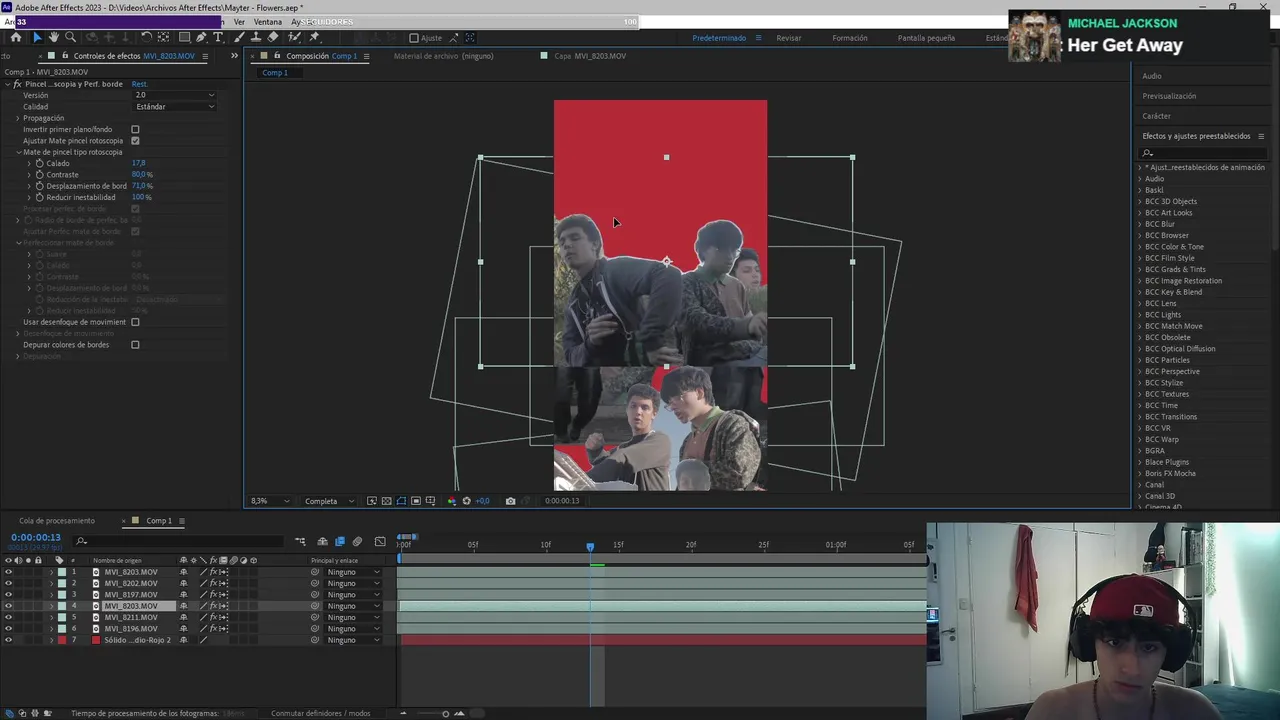
Task: Enable Usar desenfoque de movimiento checkbox
Action: pyautogui.click(x=135, y=322)
